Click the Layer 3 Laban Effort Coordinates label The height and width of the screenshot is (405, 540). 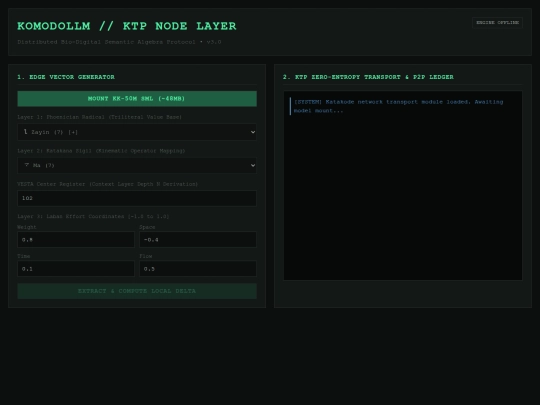(x=93, y=217)
